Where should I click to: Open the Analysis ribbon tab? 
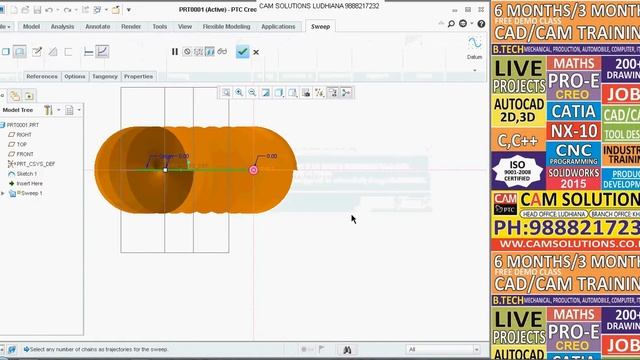click(62, 27)
